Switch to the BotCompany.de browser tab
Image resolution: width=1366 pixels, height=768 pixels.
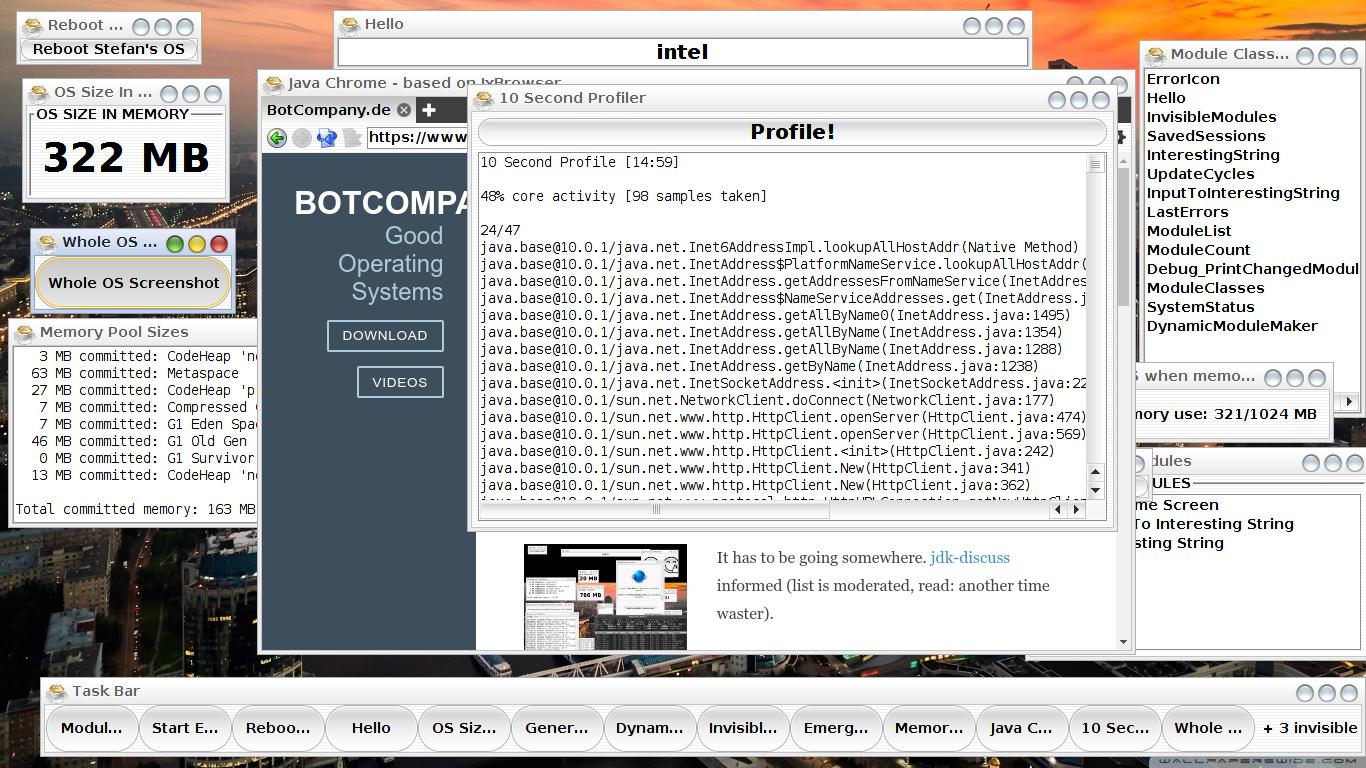328,110
